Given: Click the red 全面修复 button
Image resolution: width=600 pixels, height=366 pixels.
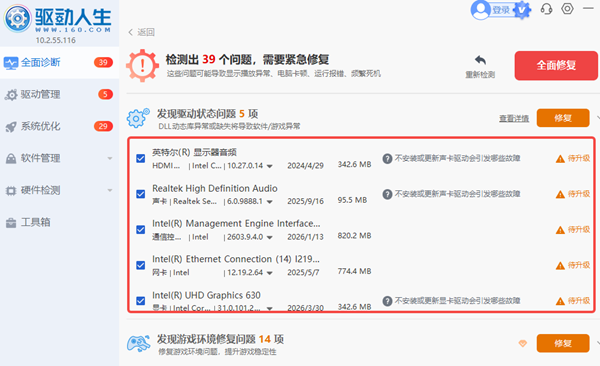Looking at the screenshot, I should [x=556, y=65].
